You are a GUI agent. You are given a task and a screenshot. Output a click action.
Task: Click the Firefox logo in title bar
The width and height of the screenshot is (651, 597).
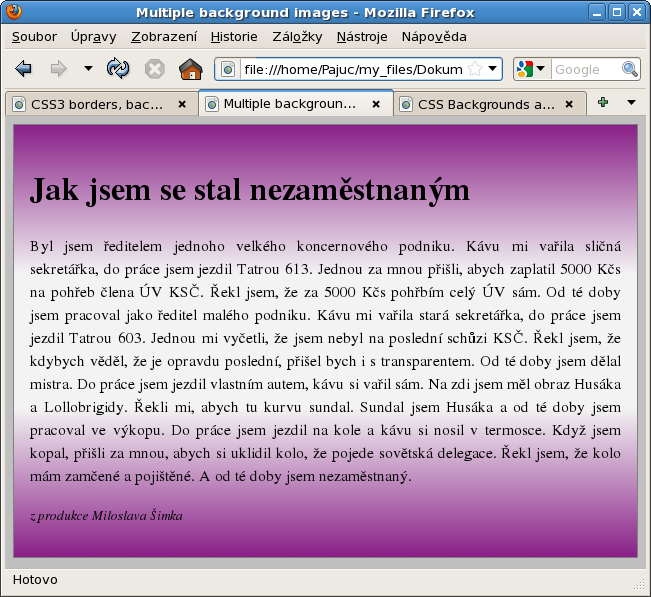(14, 11)
